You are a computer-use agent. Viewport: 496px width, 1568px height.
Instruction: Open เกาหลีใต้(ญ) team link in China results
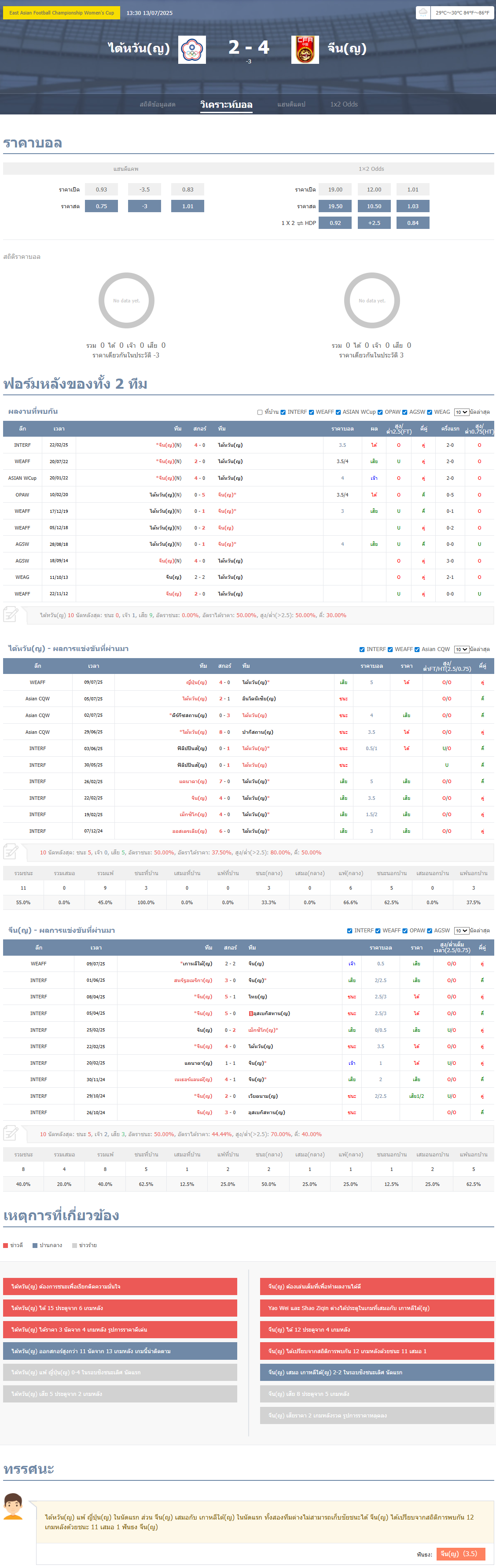[x=198, y=964]
